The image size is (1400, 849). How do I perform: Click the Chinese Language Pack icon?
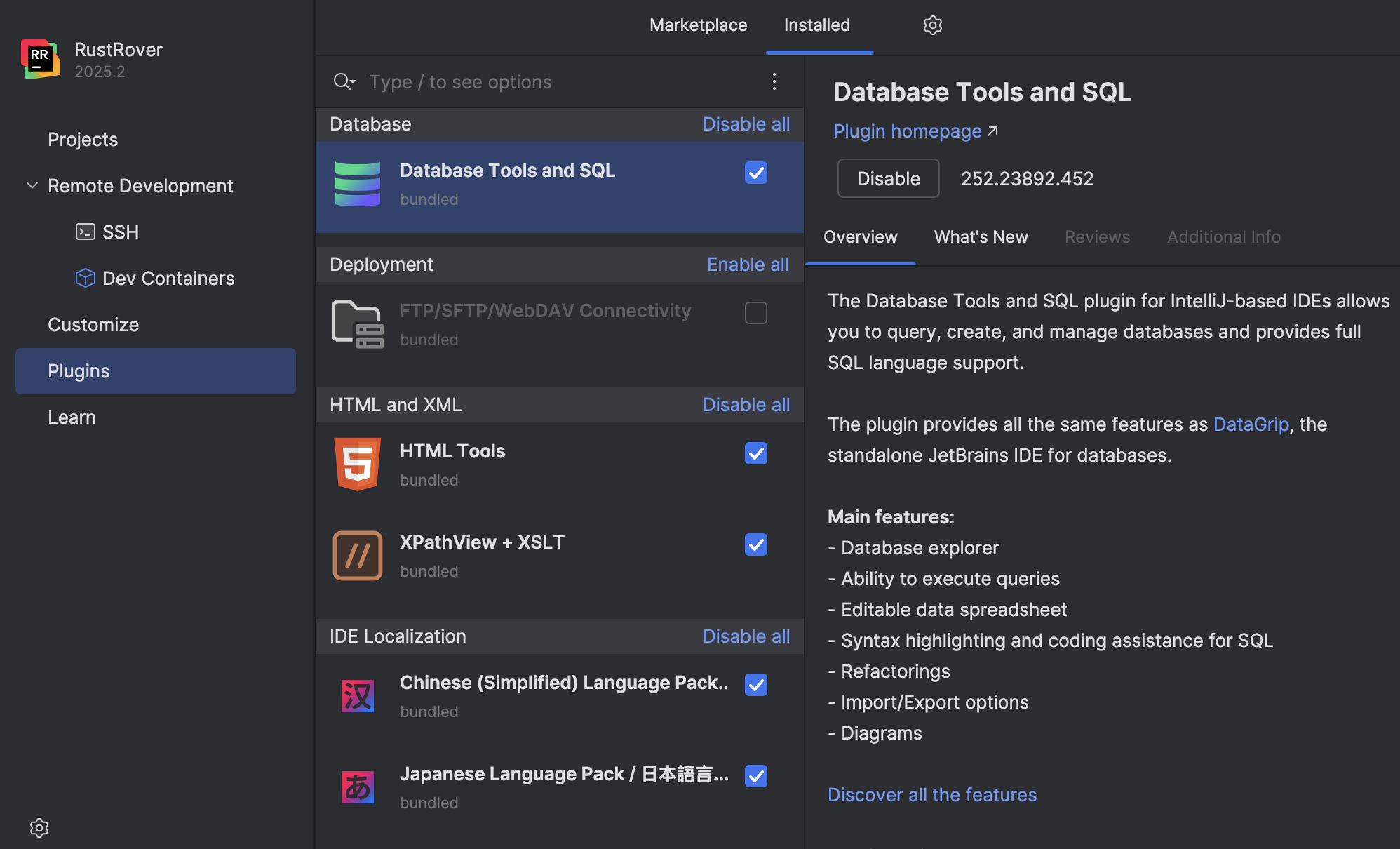click(x=358, y=696)
